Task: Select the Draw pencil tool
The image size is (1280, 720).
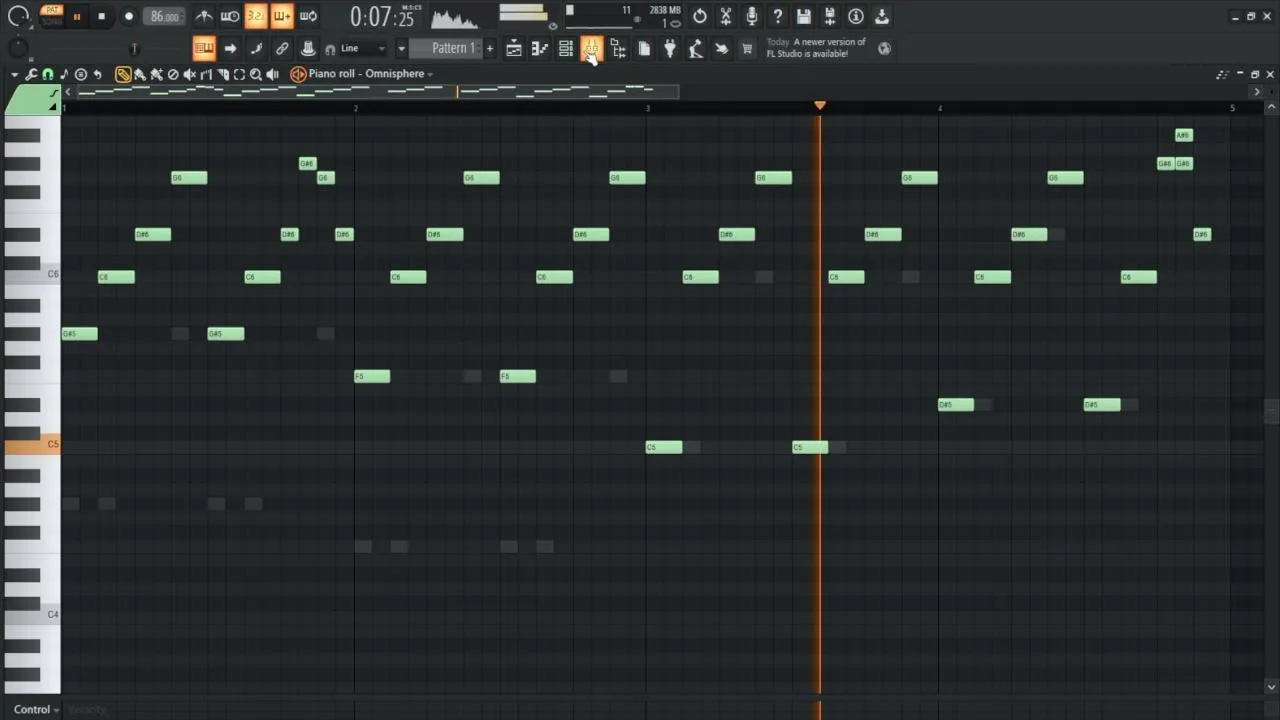Action: tap(123, 74)
